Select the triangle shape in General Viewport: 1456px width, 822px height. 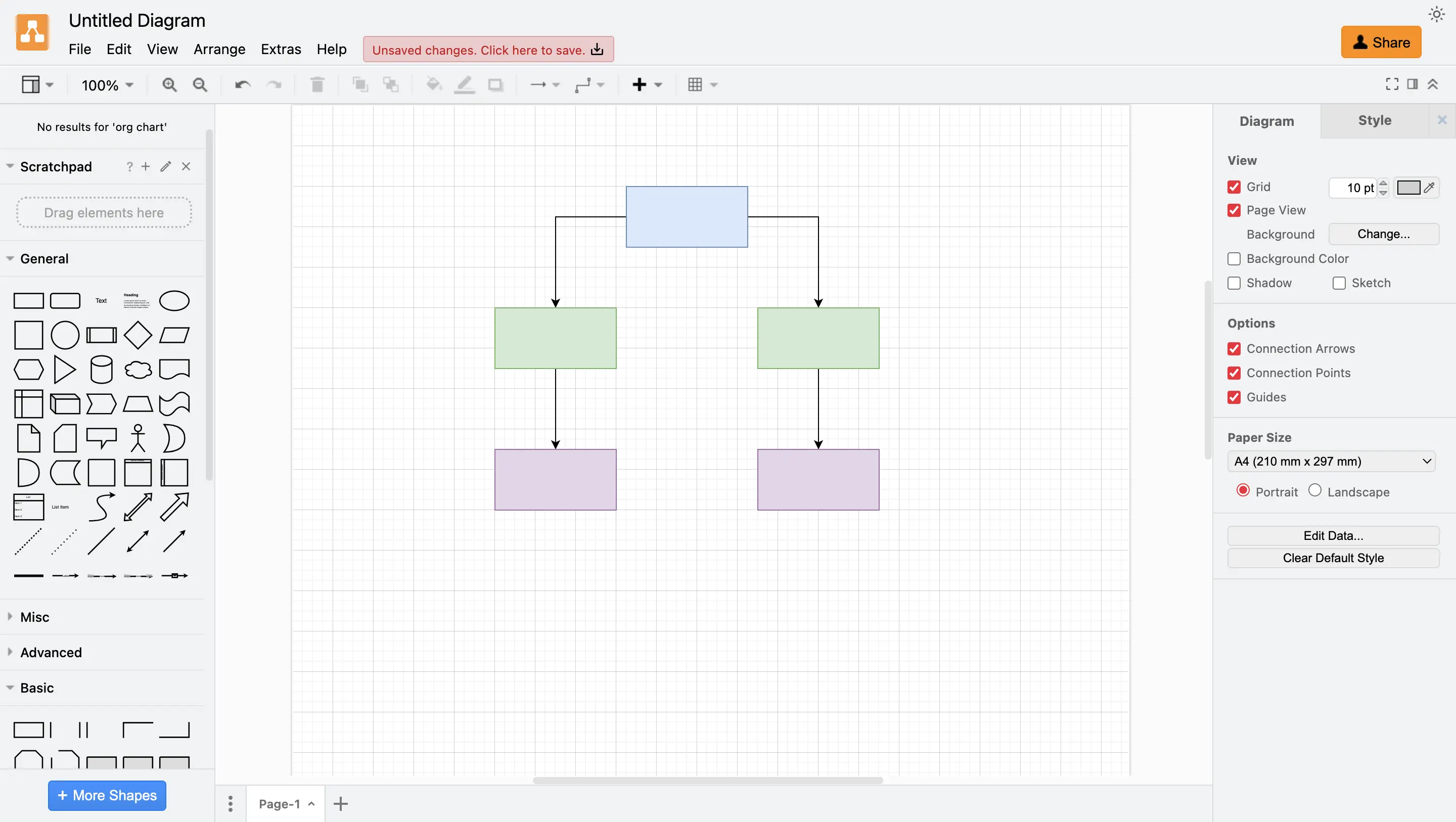(65, 370)
